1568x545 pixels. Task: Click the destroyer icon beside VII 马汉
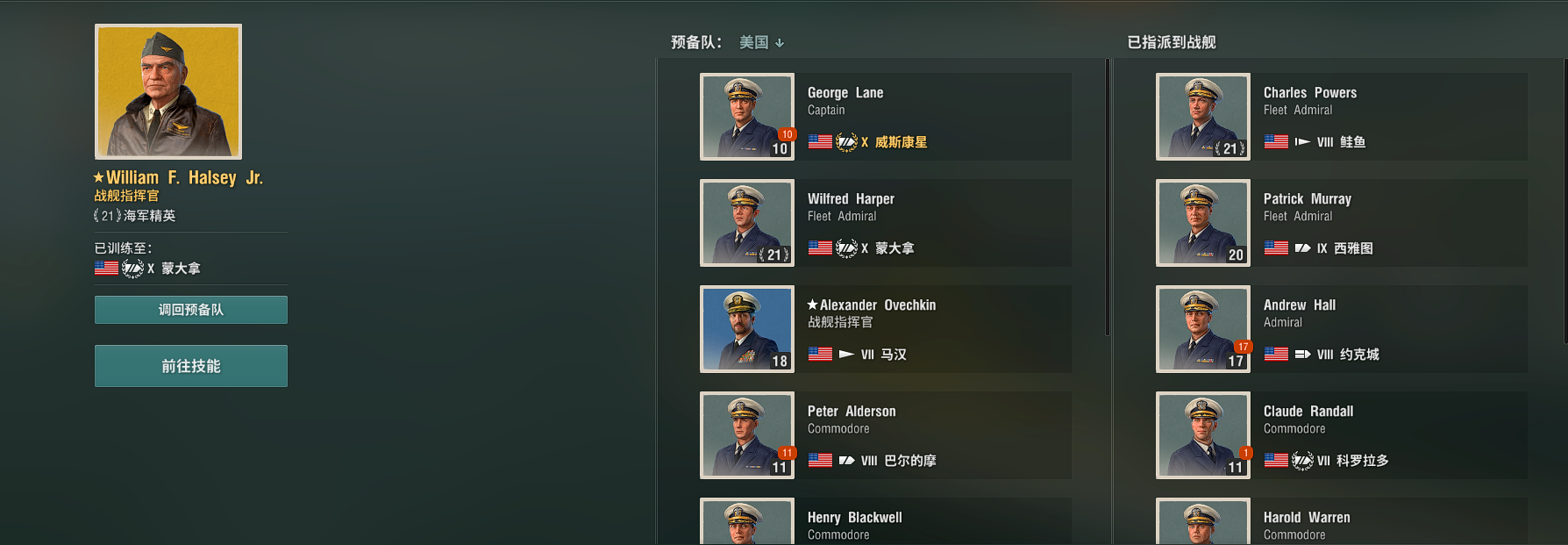point(846,355)
